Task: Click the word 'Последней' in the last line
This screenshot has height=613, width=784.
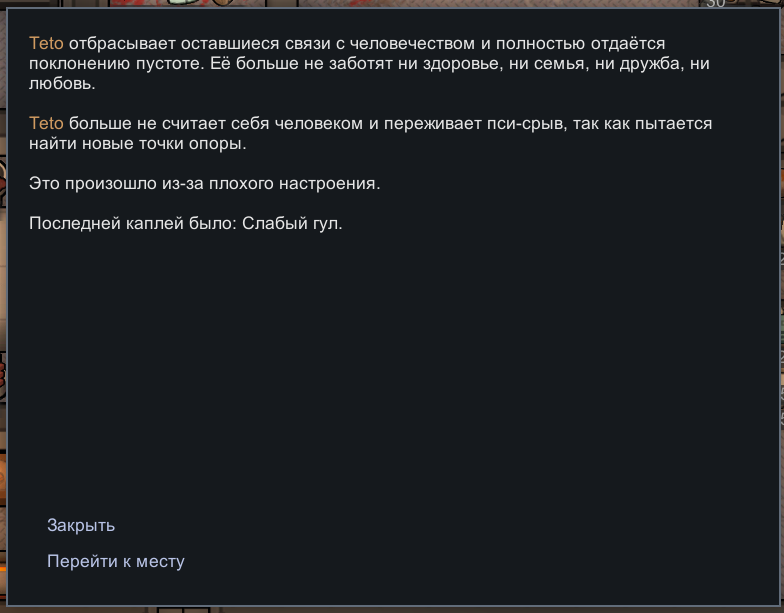Action: click(x=75, y=224)
